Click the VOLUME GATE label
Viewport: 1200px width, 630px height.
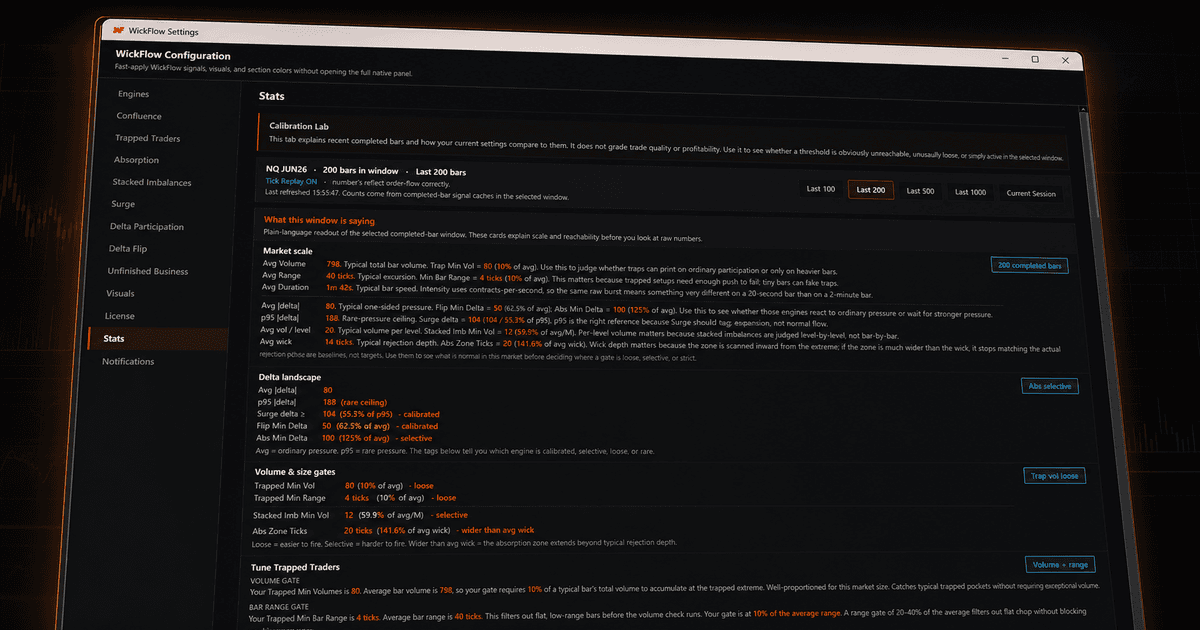tap(274, 580)
